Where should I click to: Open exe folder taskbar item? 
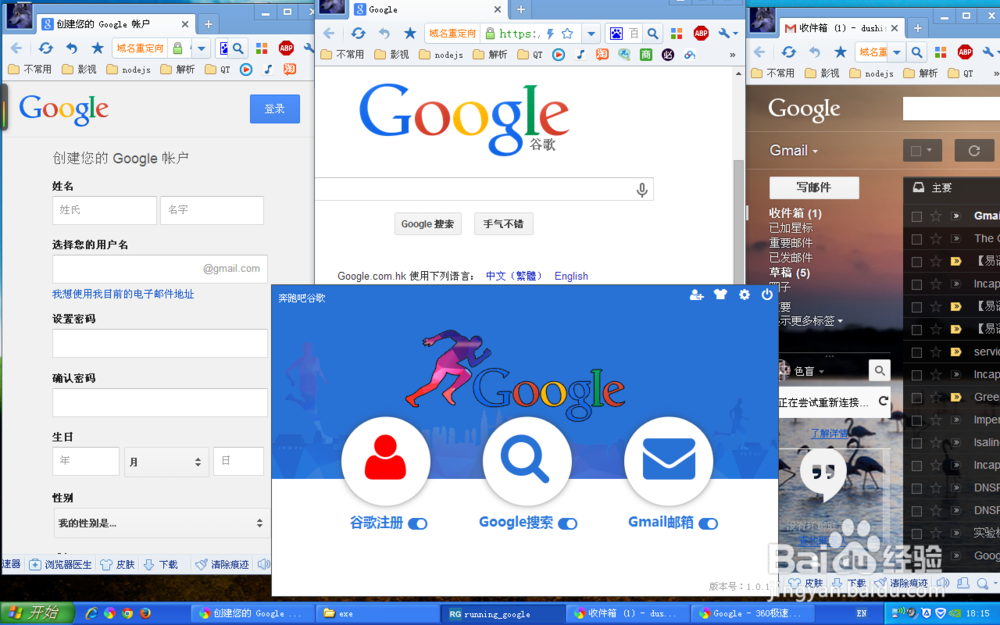pyautogui.click(x=378, y=614)
